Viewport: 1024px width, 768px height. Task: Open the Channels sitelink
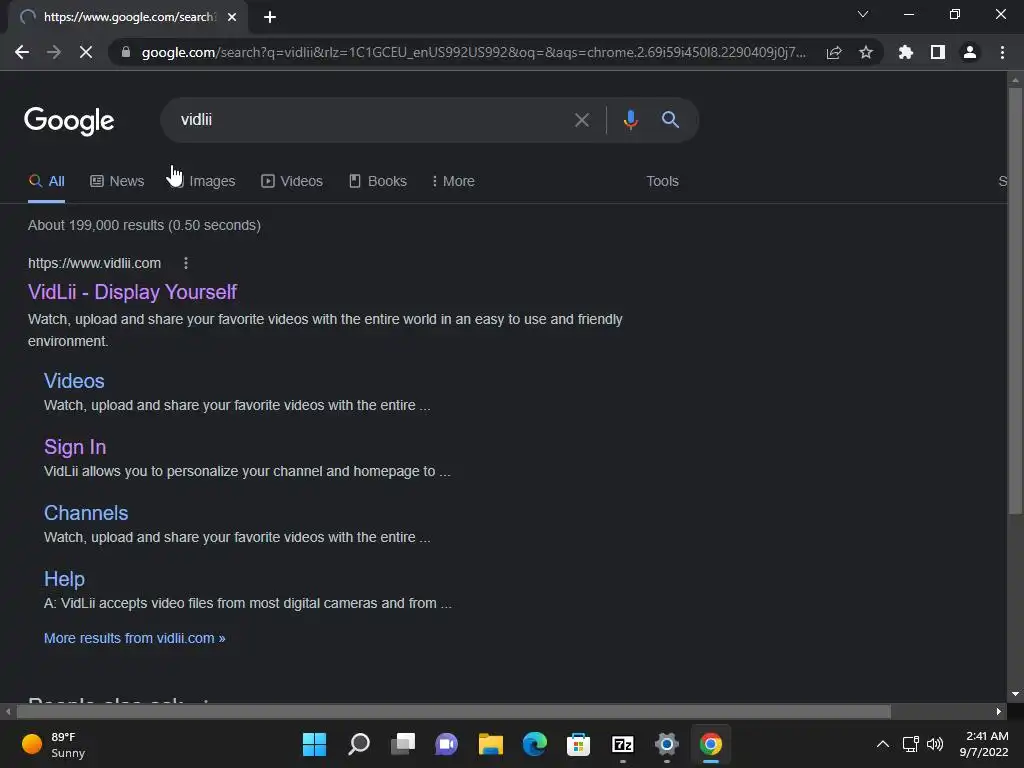click(x=86, y=513)
